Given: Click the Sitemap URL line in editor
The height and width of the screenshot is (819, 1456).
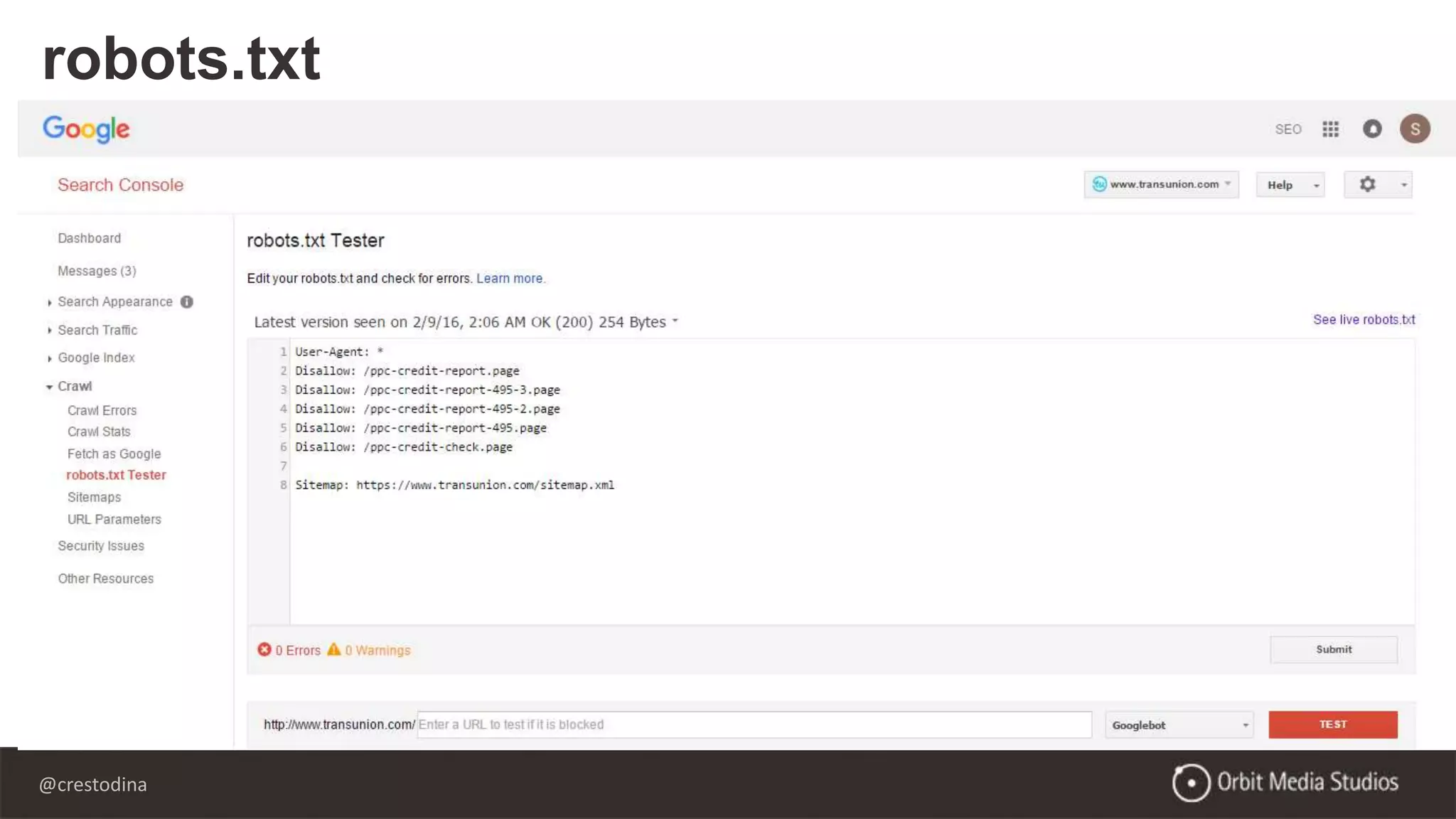Looking at the screenshot, I should (454, 485).
